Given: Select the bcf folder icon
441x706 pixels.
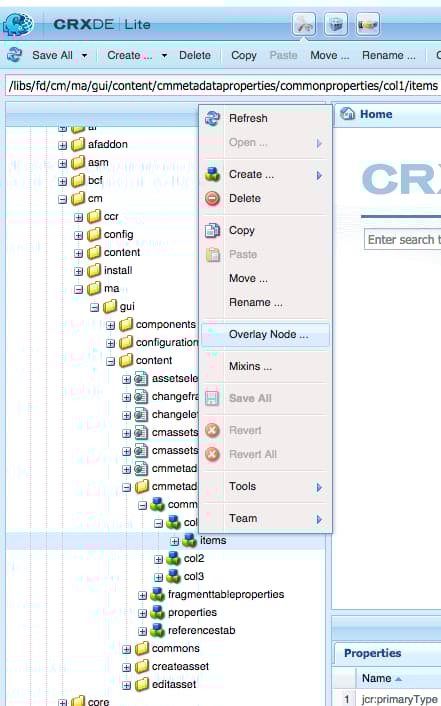Looking at the screenshot, I should pos(78,180).
